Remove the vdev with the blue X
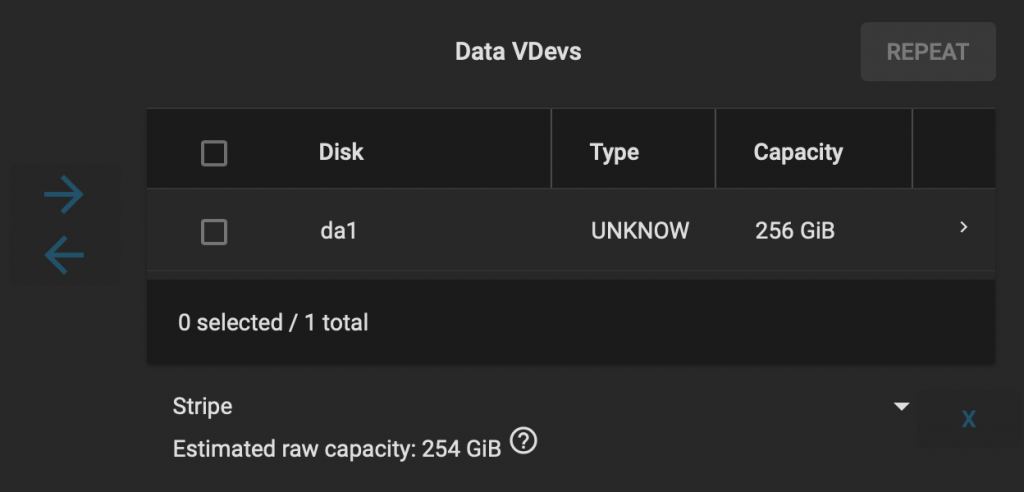This screenshot has width=1024, height=492. pyautogui.click(x=968, y=419)
